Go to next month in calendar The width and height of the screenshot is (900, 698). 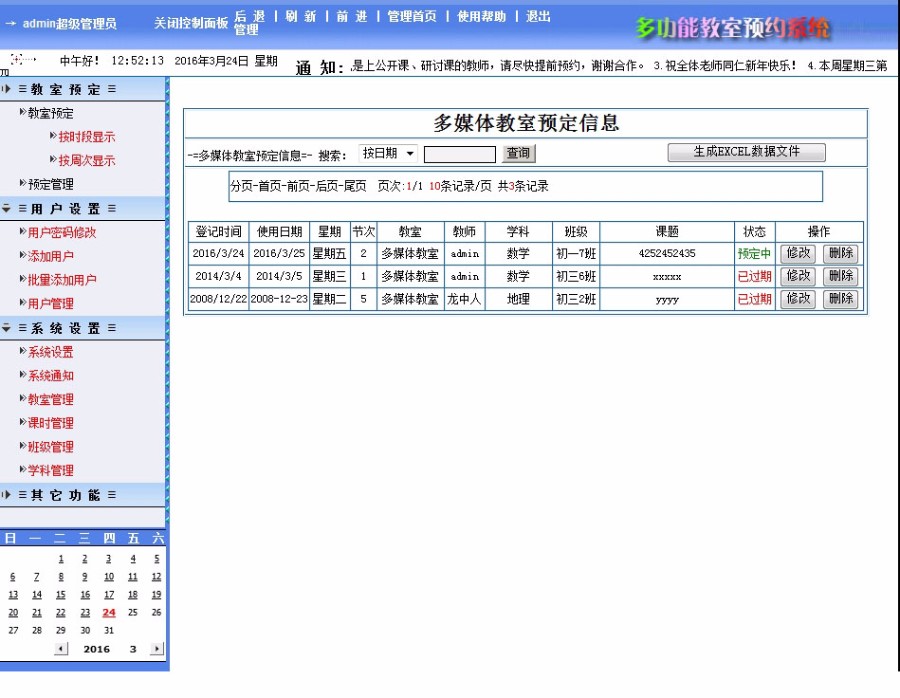[x=156, y=649]
